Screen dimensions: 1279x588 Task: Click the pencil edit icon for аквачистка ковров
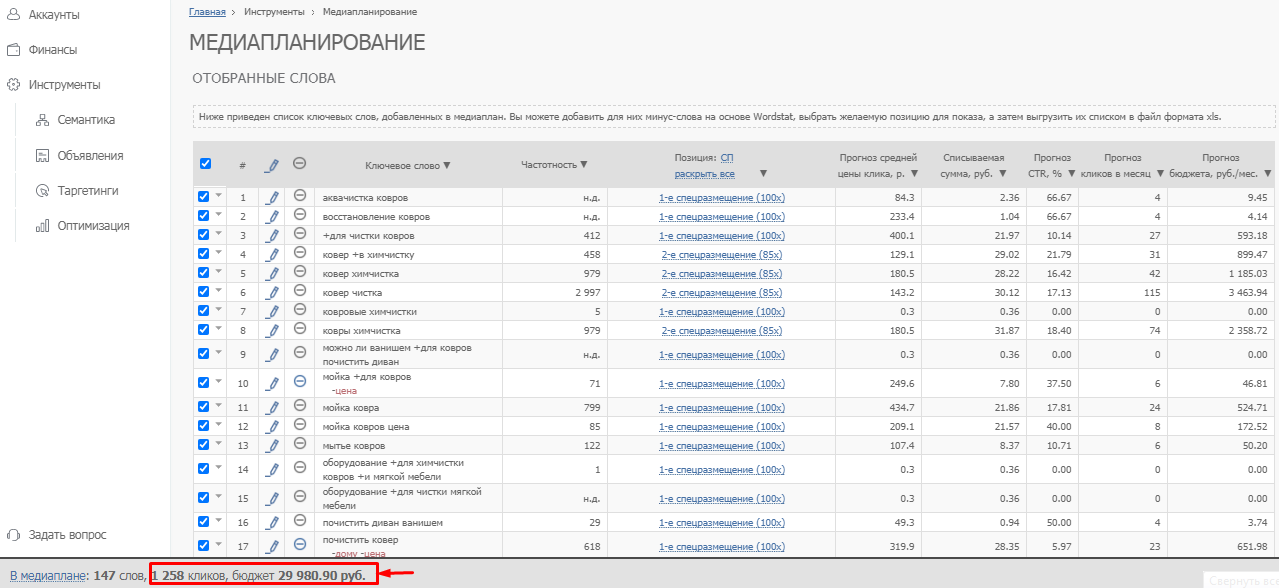click(x=271, y=198)
